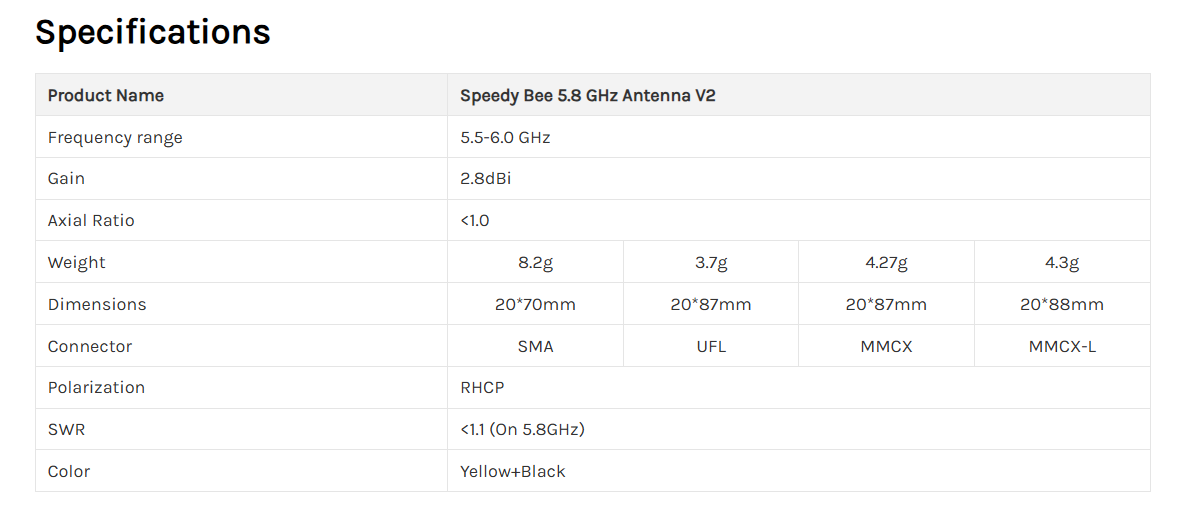Select the Polarization row label
Image resolution: width=1182 pixels, height=526 pixels.
coord(96,387)
